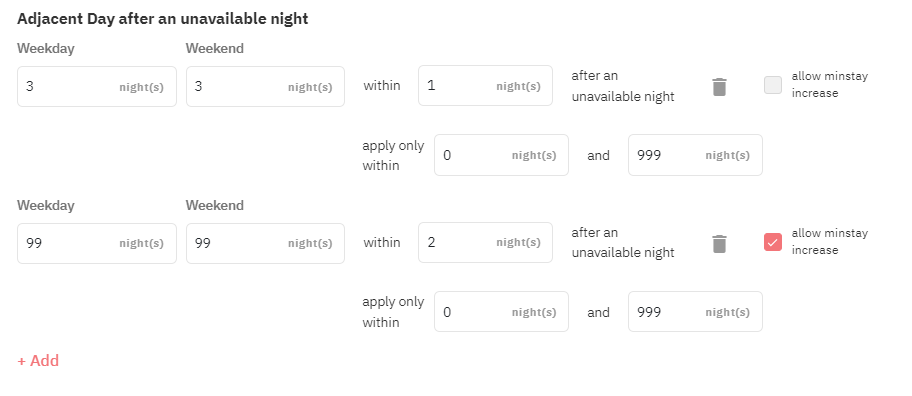The image size is (912, 396).
Task: Click the Weekday label above the 99 field
Action: [x=46, y=205]
